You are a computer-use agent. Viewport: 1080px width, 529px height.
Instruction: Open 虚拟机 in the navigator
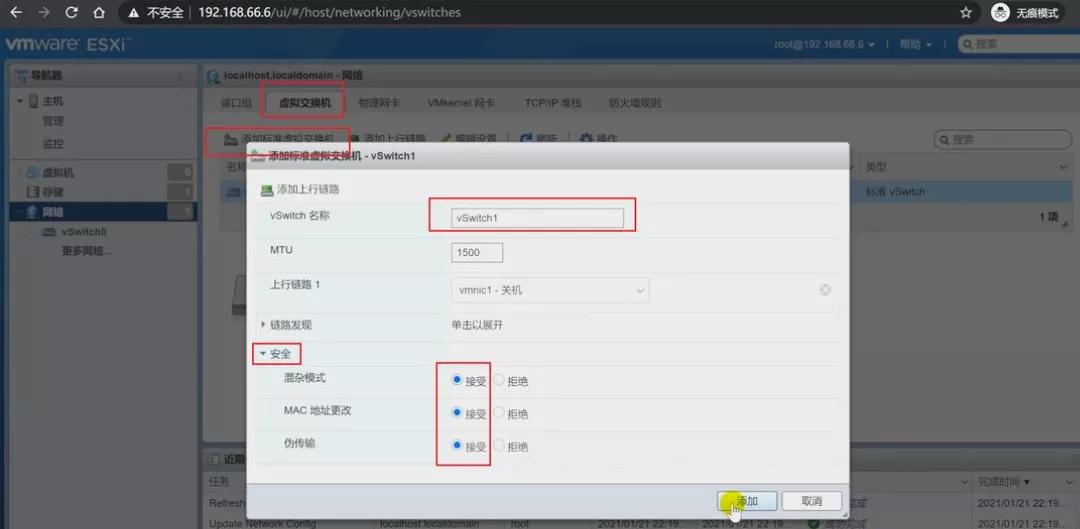click(x=58, y=173)
